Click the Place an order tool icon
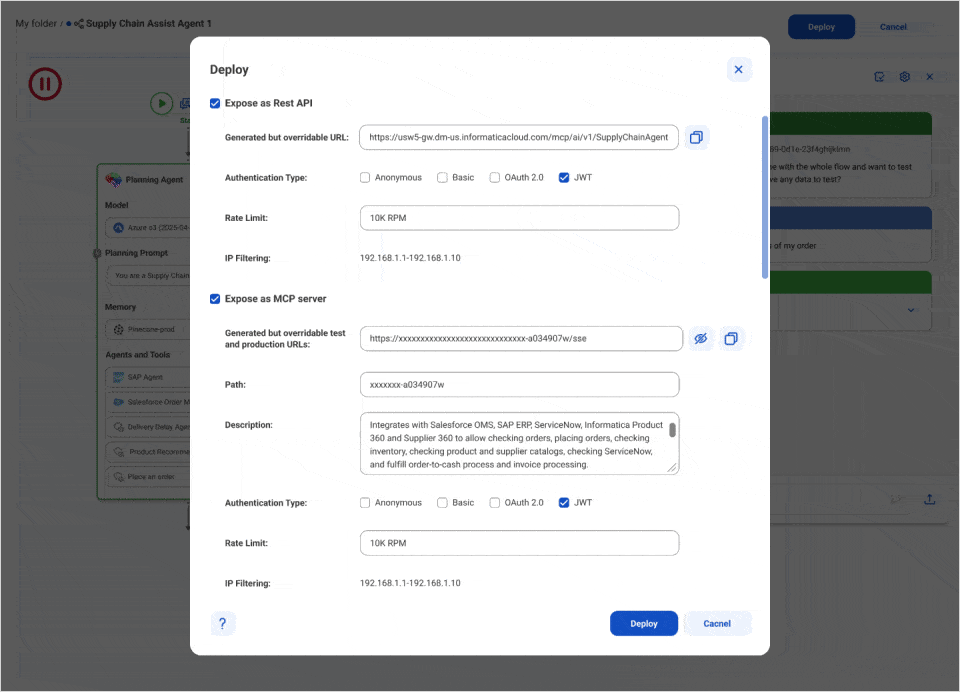 [x=119, y=476]
